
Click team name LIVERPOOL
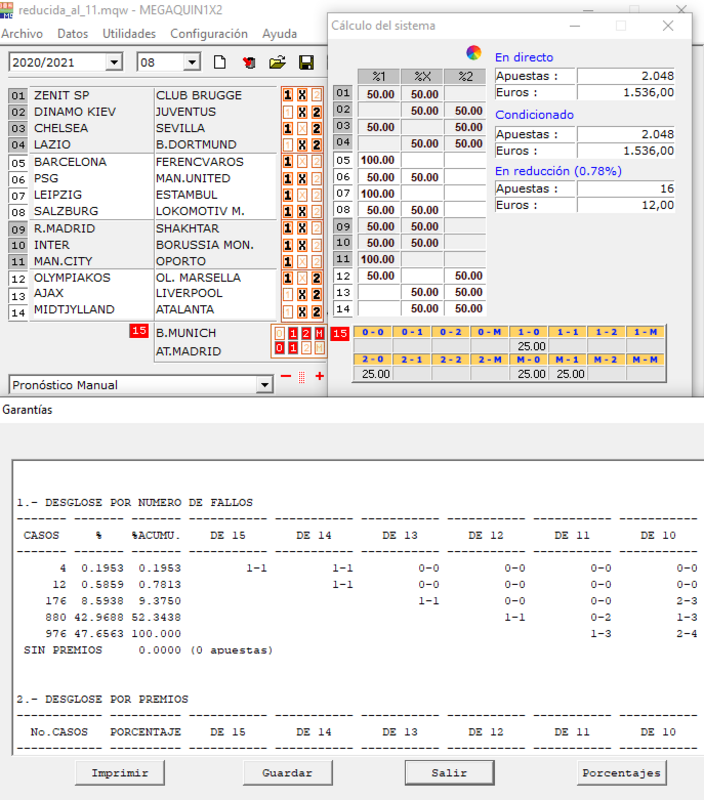(x=189, y=293)
